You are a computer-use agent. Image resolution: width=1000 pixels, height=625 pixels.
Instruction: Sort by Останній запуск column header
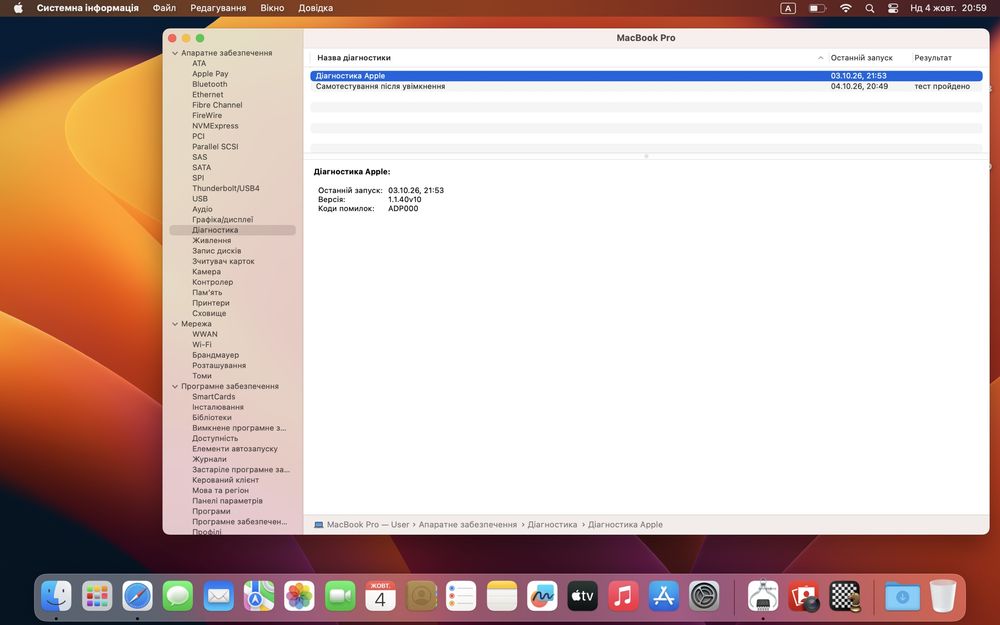click(x=862, y=57)
